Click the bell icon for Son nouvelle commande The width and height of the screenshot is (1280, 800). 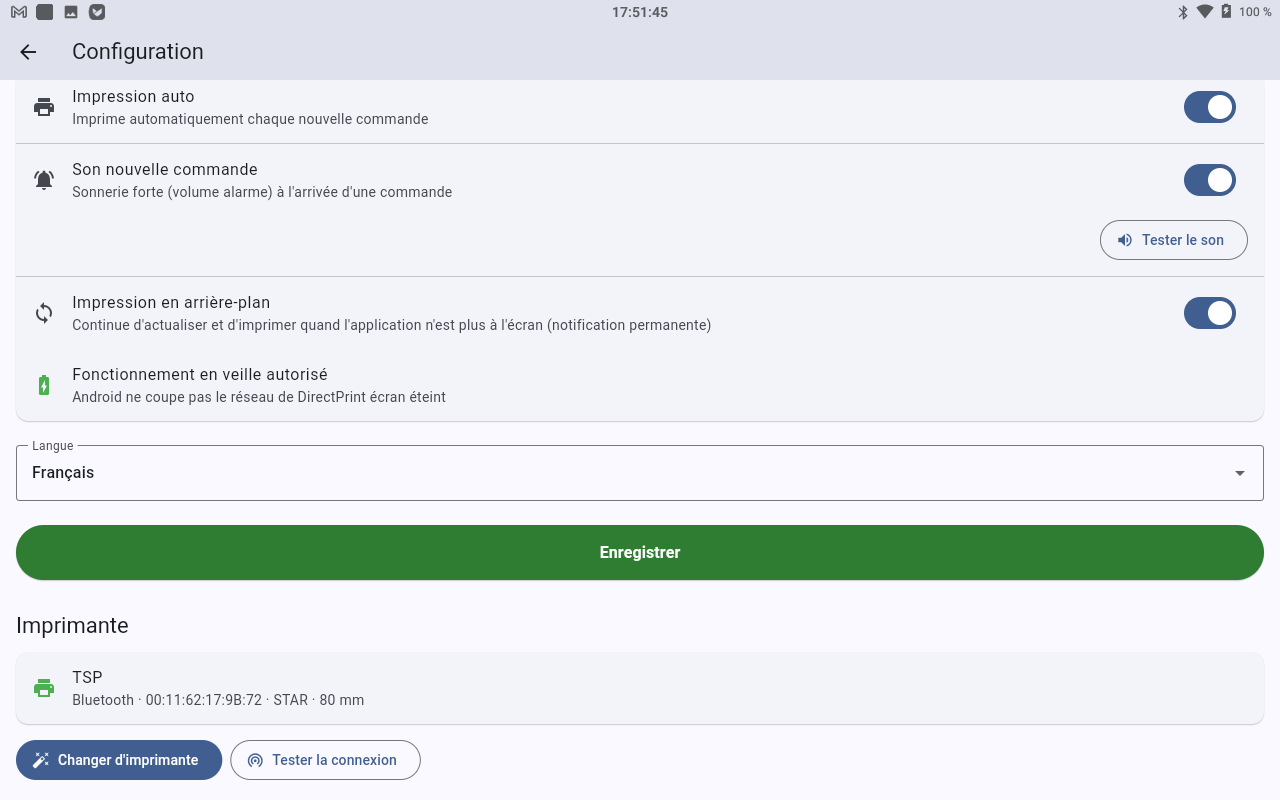tap(44, 180)
